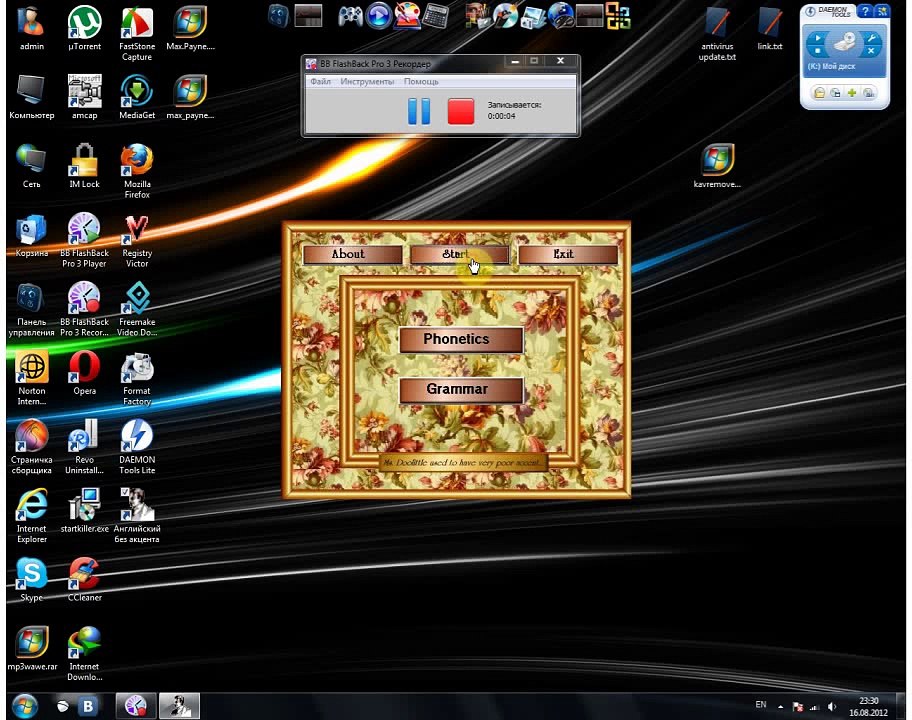
Task: Open the Сеть network icon
Action: pyautogui.click(x=31, y=165)
